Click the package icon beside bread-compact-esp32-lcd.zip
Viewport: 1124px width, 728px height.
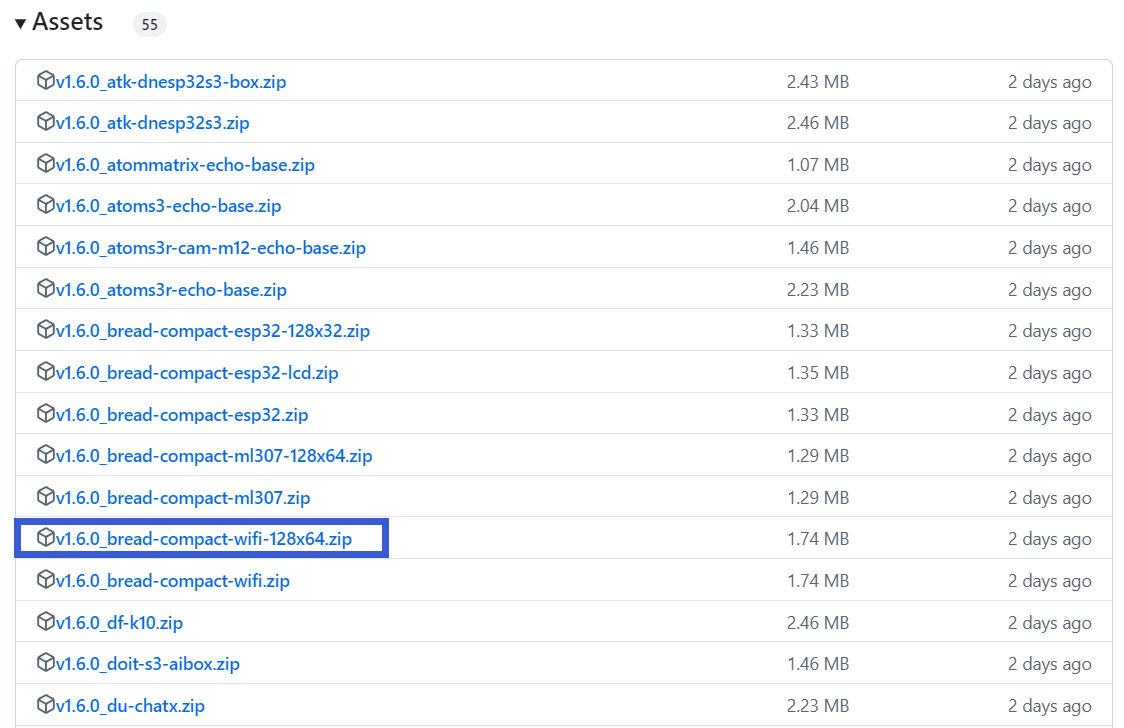point(46,371)
